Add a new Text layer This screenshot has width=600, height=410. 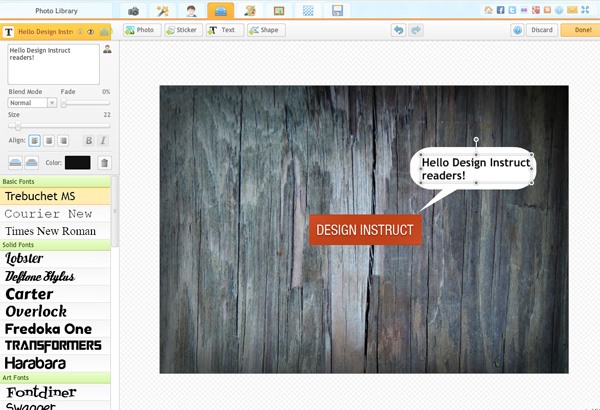click(x=225, y=30)
